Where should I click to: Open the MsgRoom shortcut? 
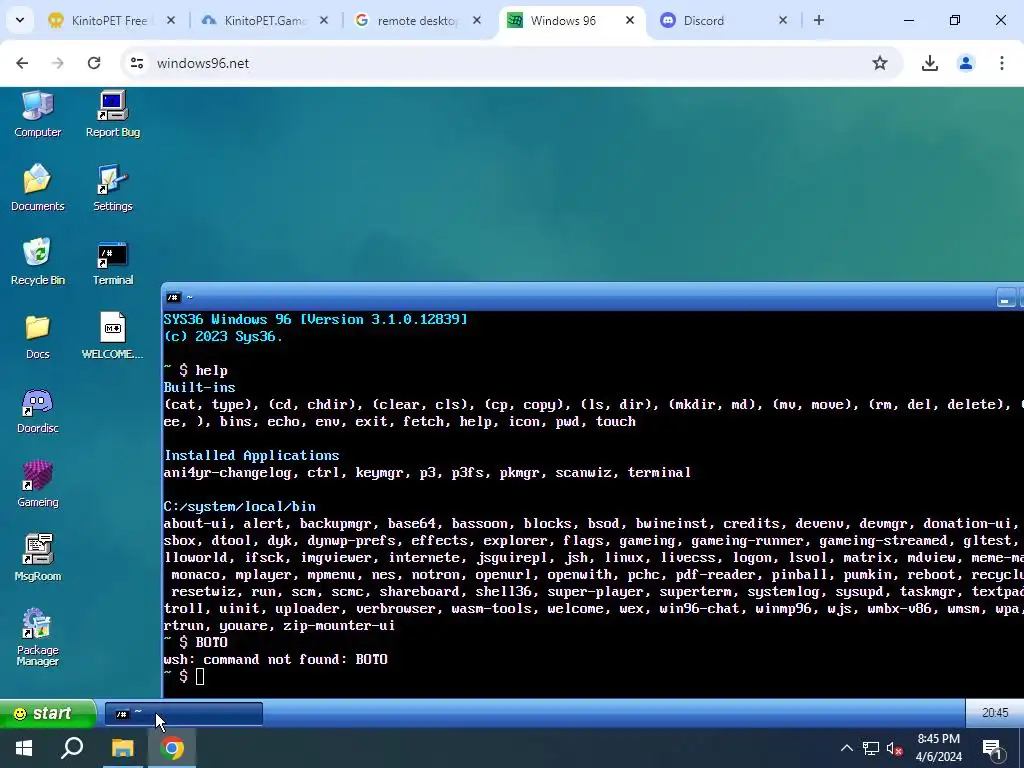tap(38, 557)
